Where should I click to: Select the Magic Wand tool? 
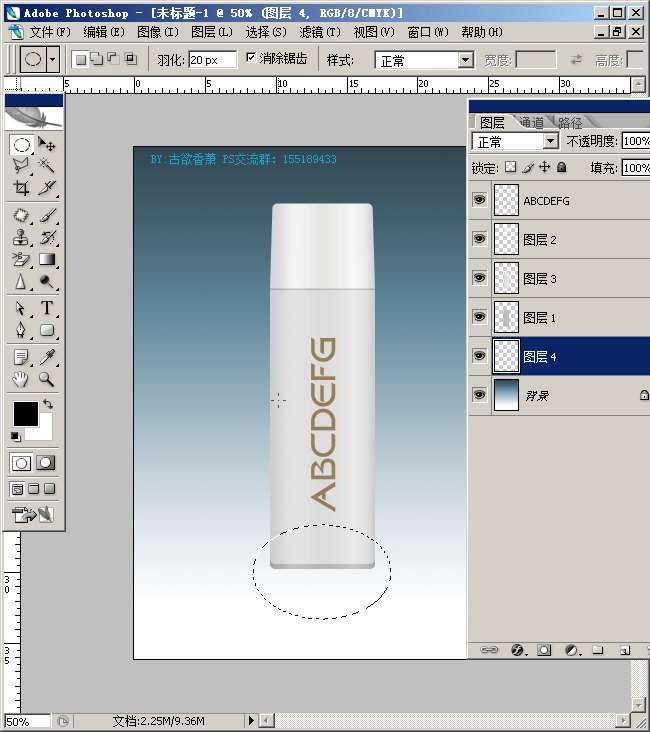pyautogui.click(x=46, y=166)
